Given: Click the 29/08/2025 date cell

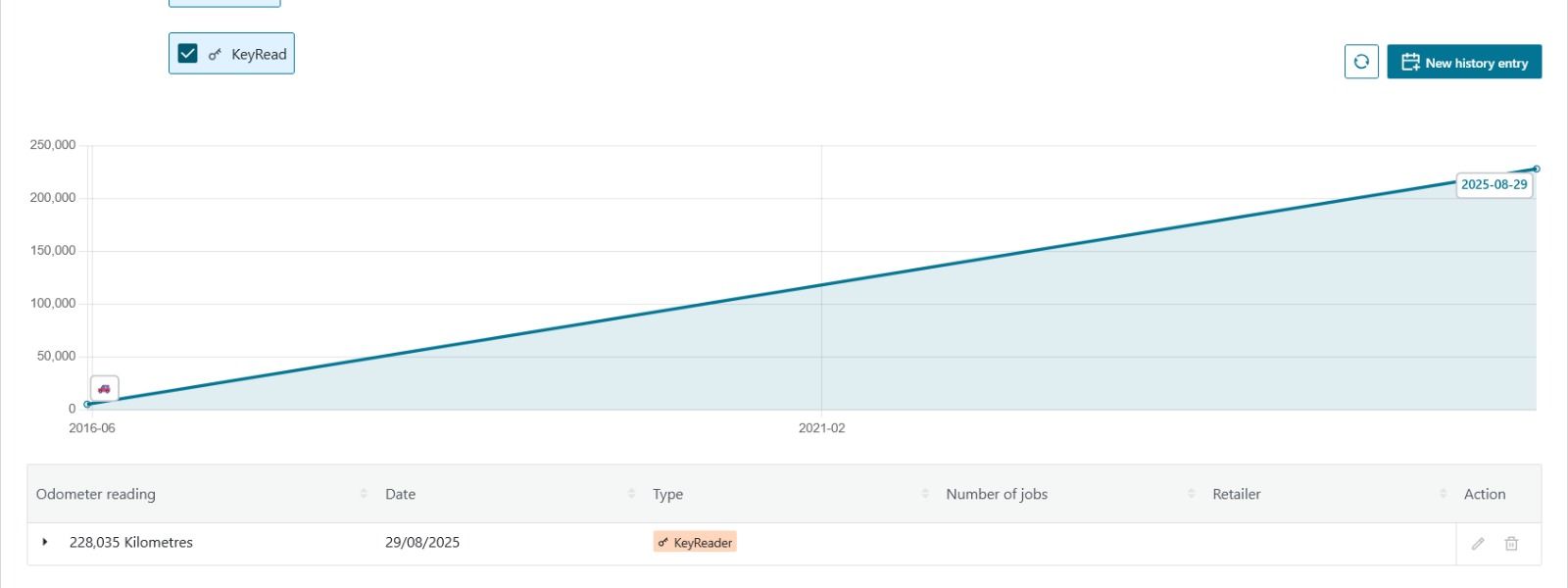Looking at the screenshot, I should pos(422,542).
